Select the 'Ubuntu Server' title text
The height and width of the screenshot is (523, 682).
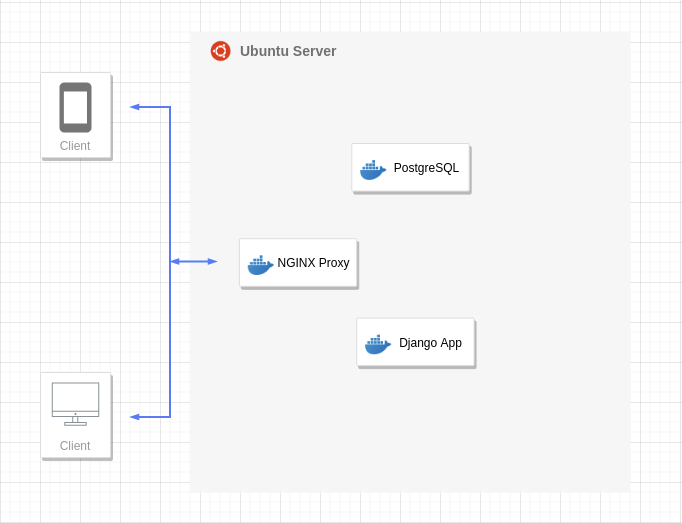click(x=288, y=51)
